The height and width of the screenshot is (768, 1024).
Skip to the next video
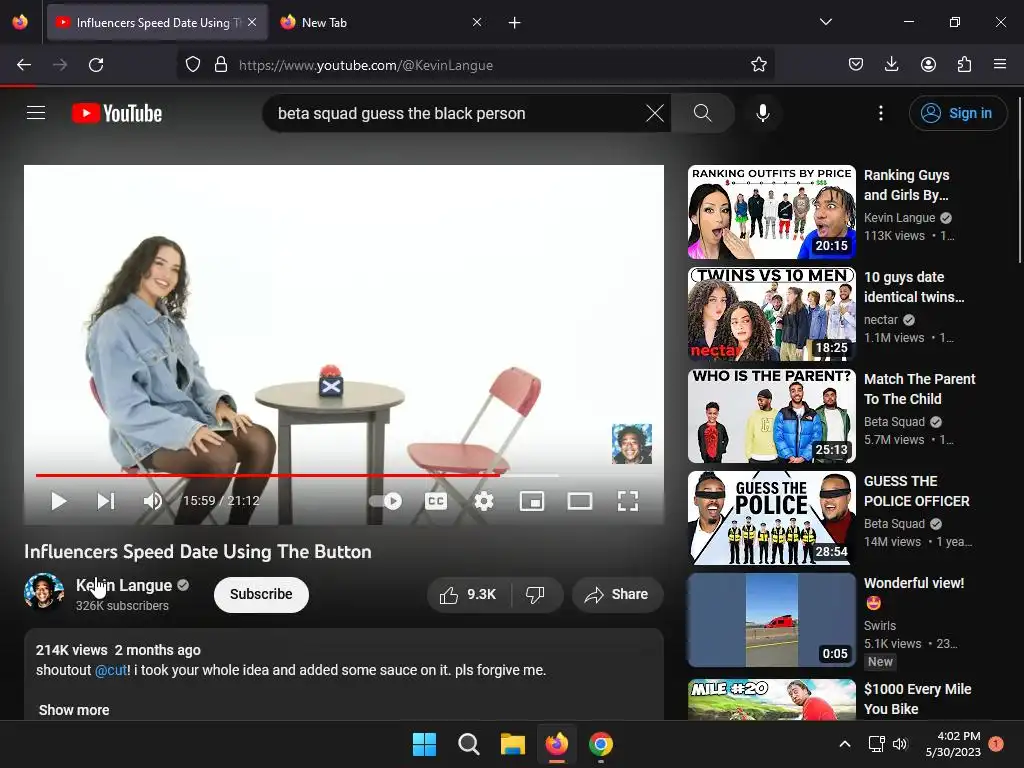click(106, 501)
